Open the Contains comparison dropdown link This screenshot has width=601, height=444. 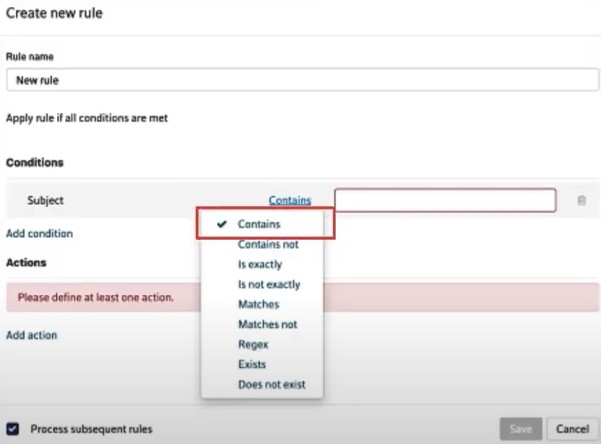click(x=290, y=200)
